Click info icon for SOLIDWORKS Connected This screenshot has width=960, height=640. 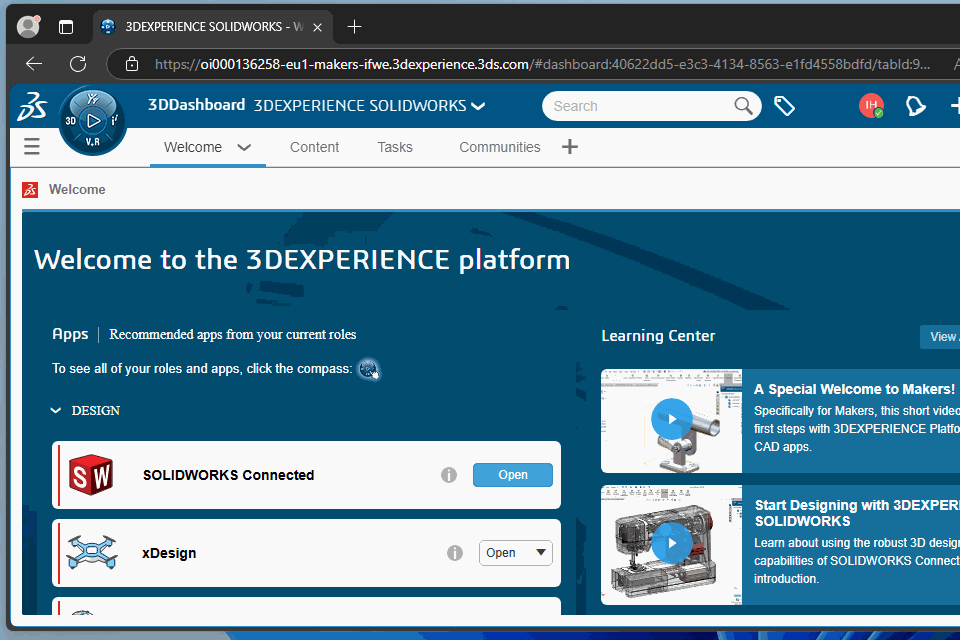tap(449, 475)
